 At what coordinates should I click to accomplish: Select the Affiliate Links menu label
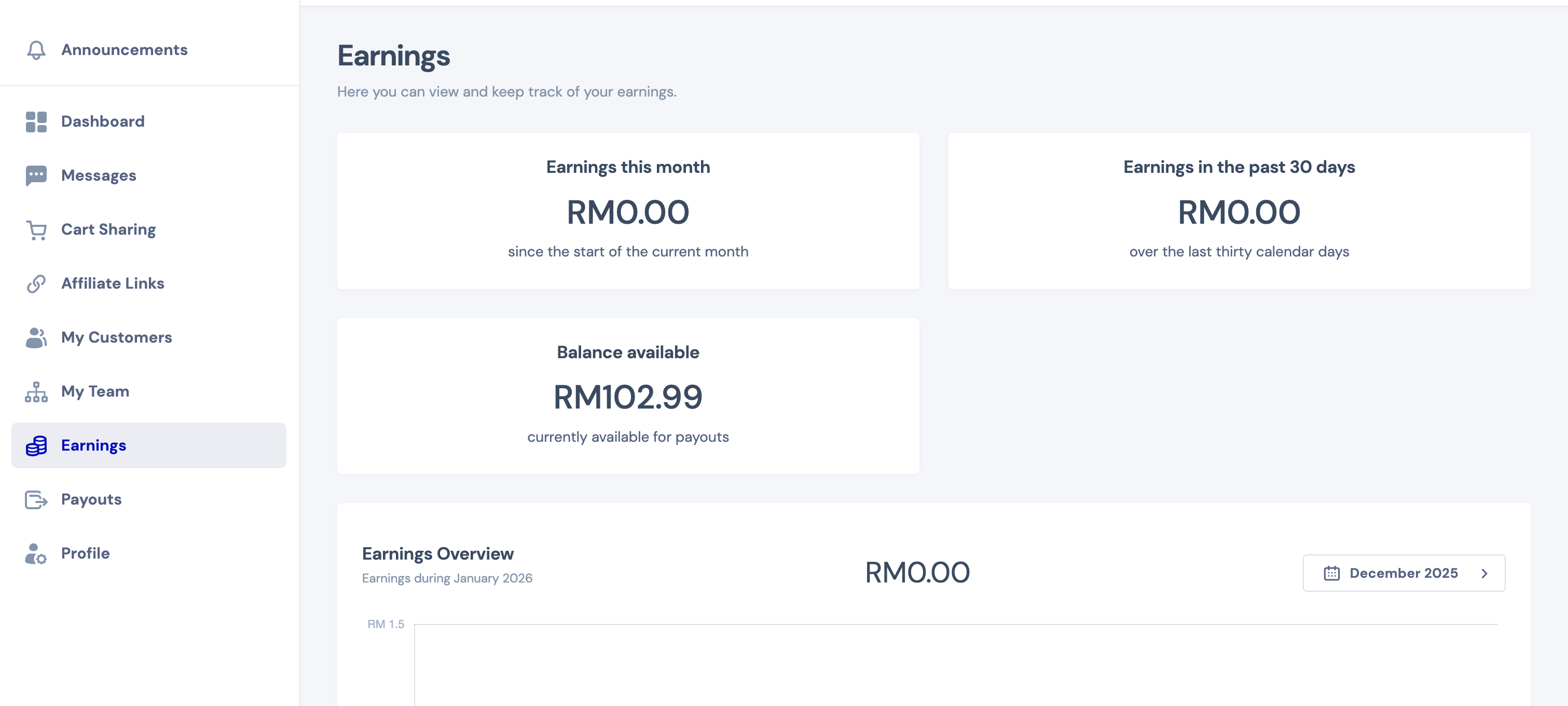[x=113, y=284]
